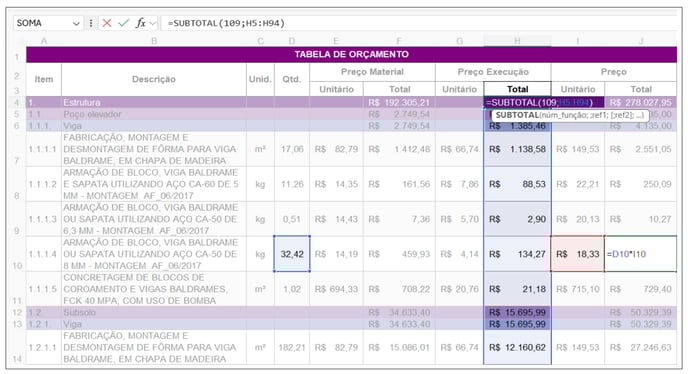Select the R$ 12.160,62 total cell
688x374 pixels.
tap(517, 347)
